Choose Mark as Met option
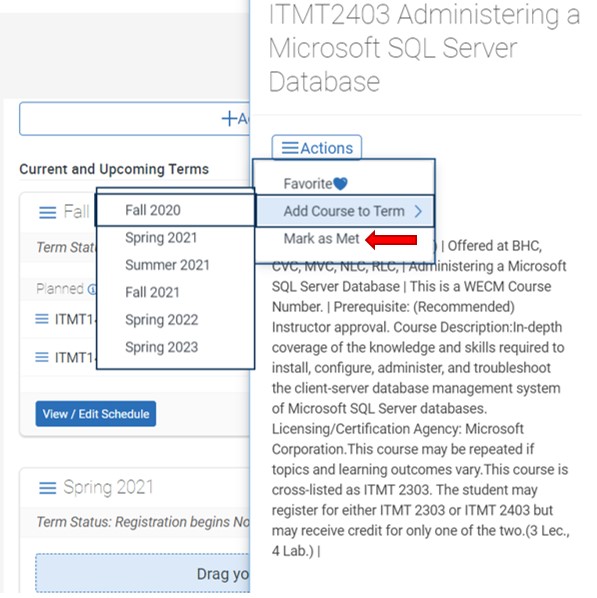The width and height of the screenshot is (597, 598). click(321, 239)
